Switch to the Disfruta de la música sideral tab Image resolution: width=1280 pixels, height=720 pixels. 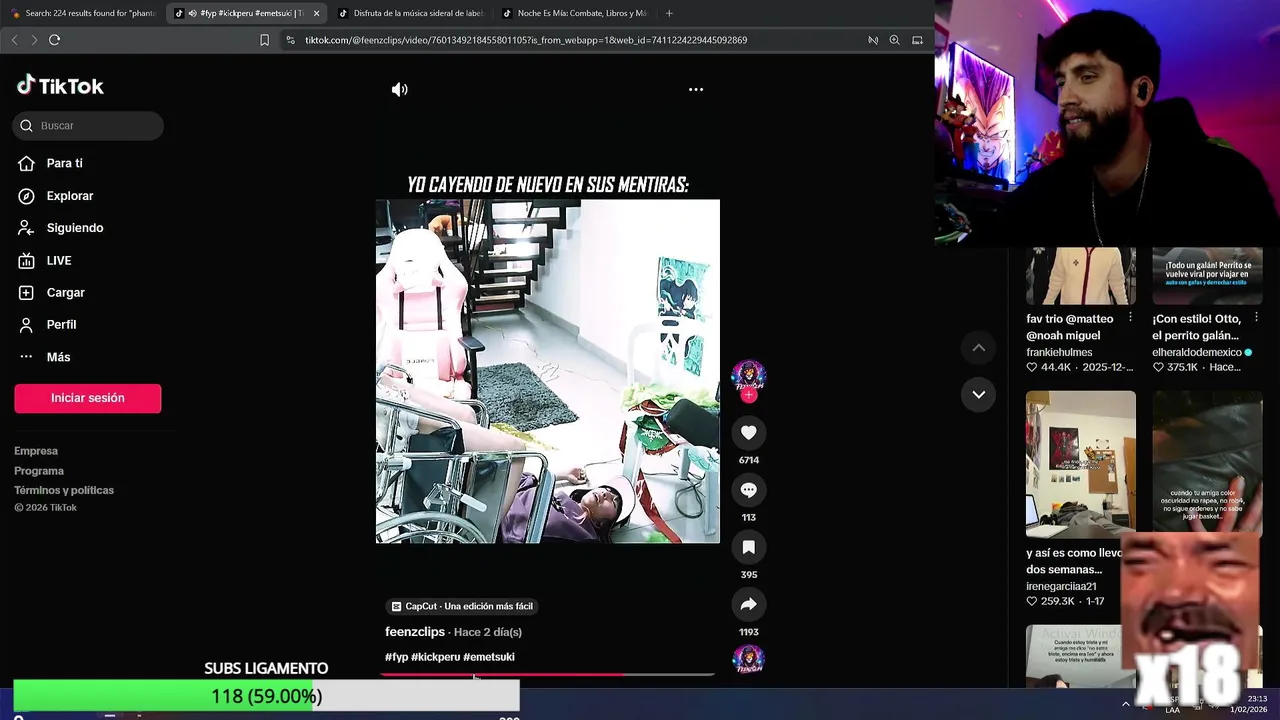coord(410,13)
